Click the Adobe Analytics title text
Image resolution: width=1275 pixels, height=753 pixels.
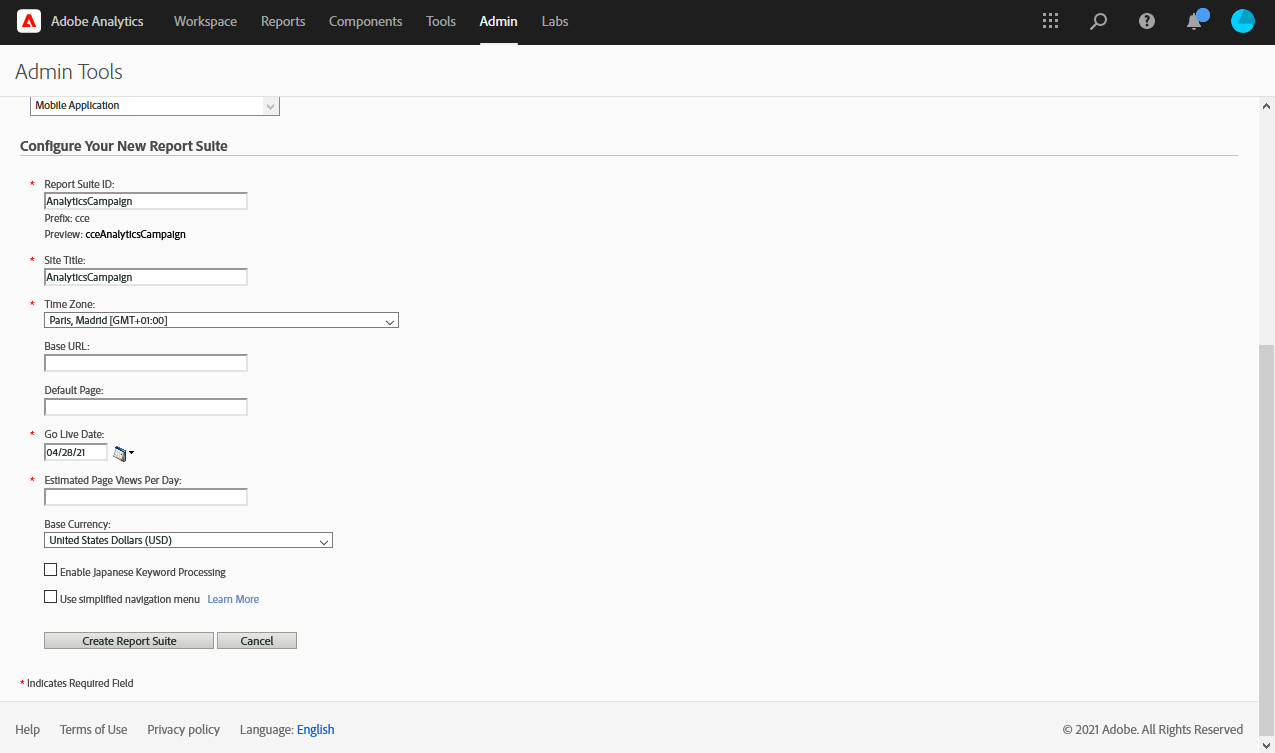[x=97, y=21]
